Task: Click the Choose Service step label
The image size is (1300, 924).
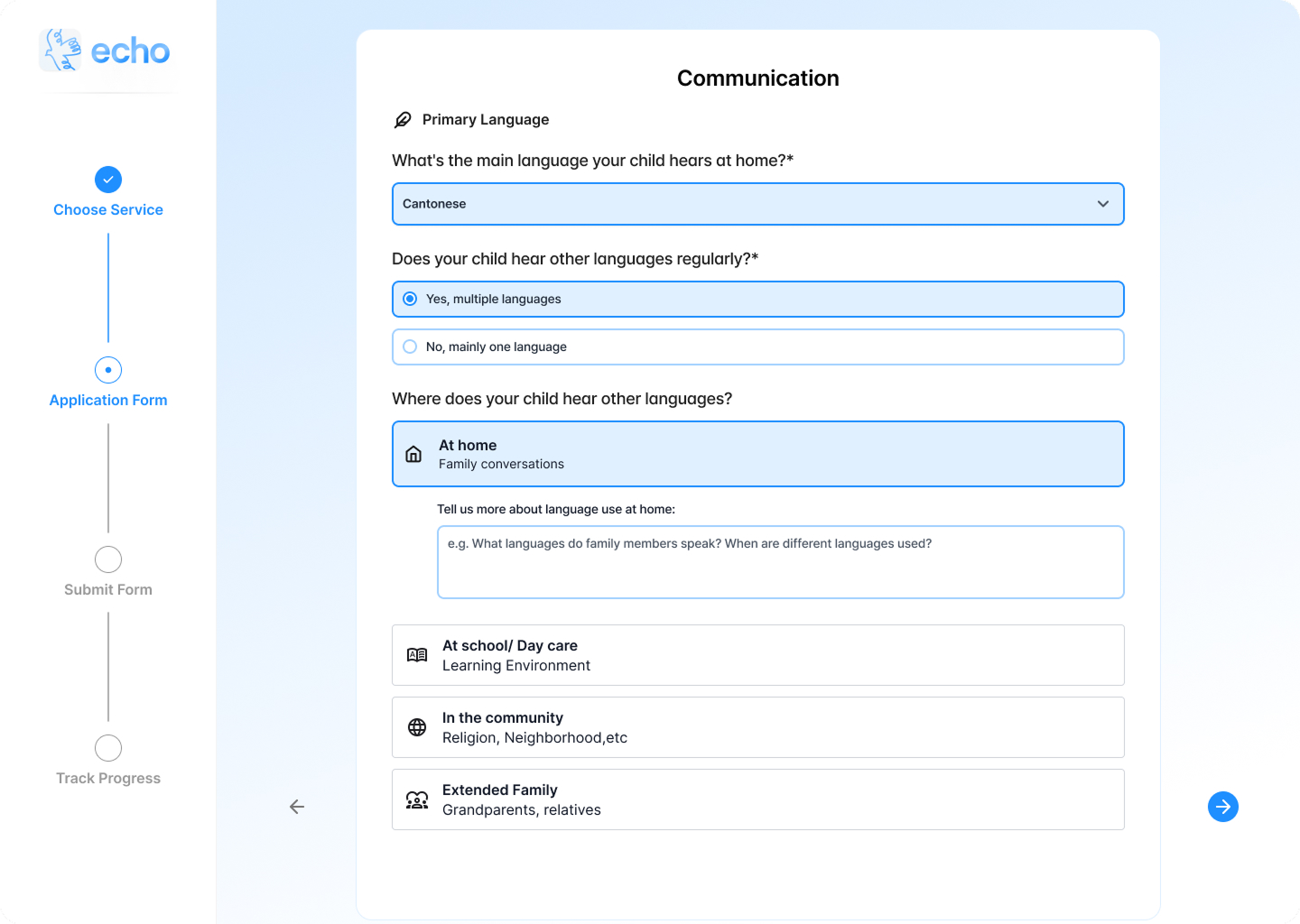Action: [x=108, y=209]
